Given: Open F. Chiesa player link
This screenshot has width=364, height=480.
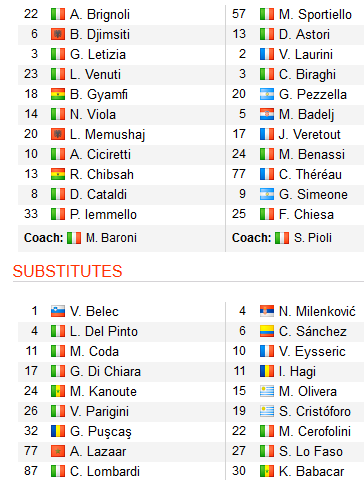Looking at the screenshot, I should [x=306, y=214].
